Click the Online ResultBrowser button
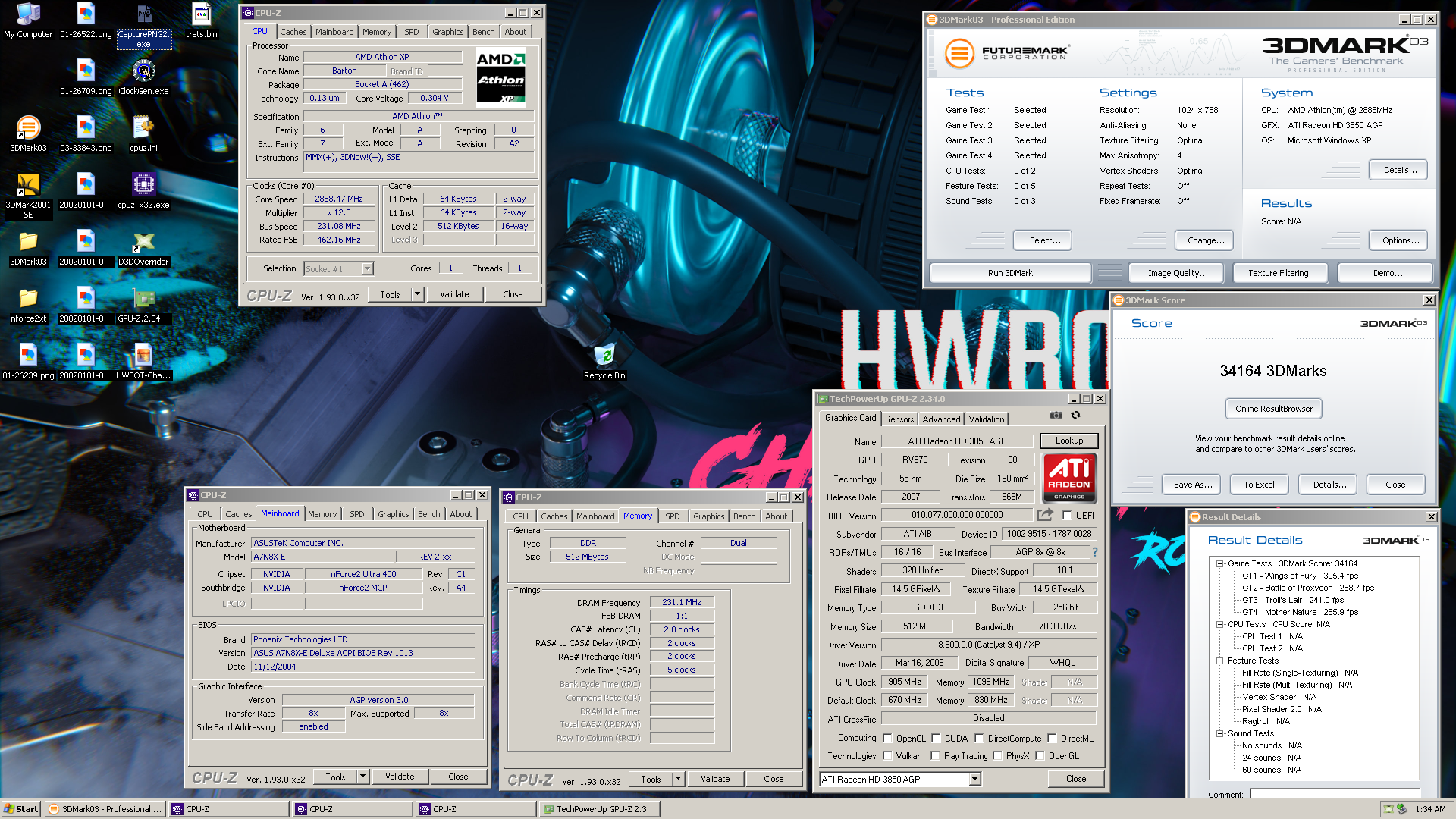Viewport: 1456px width, 819px height. (1273, 409)
